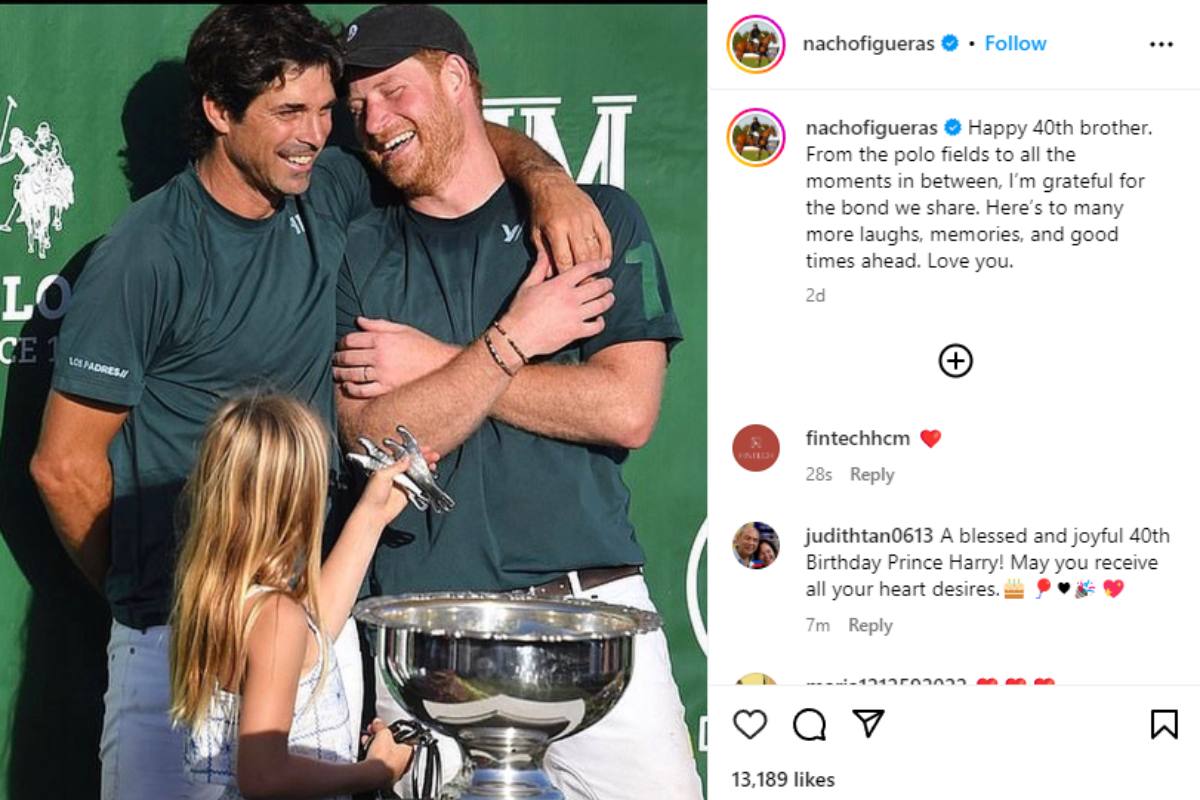Click Follow next to nachofigueras
This screenshot has width=1200, height=800.
1014,42
